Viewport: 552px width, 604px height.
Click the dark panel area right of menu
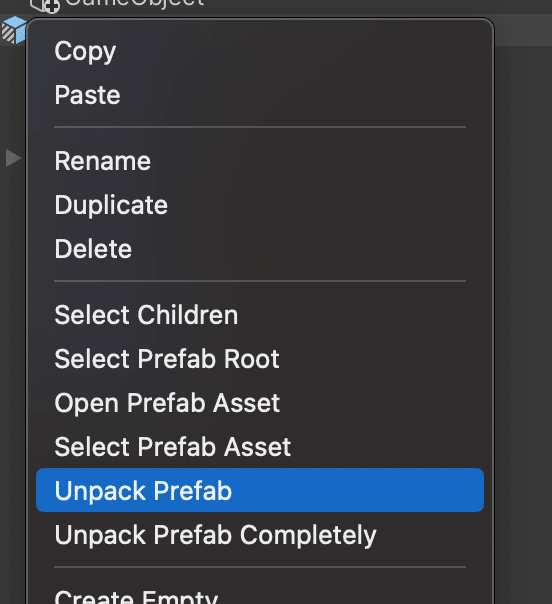(x=524, y=308)
